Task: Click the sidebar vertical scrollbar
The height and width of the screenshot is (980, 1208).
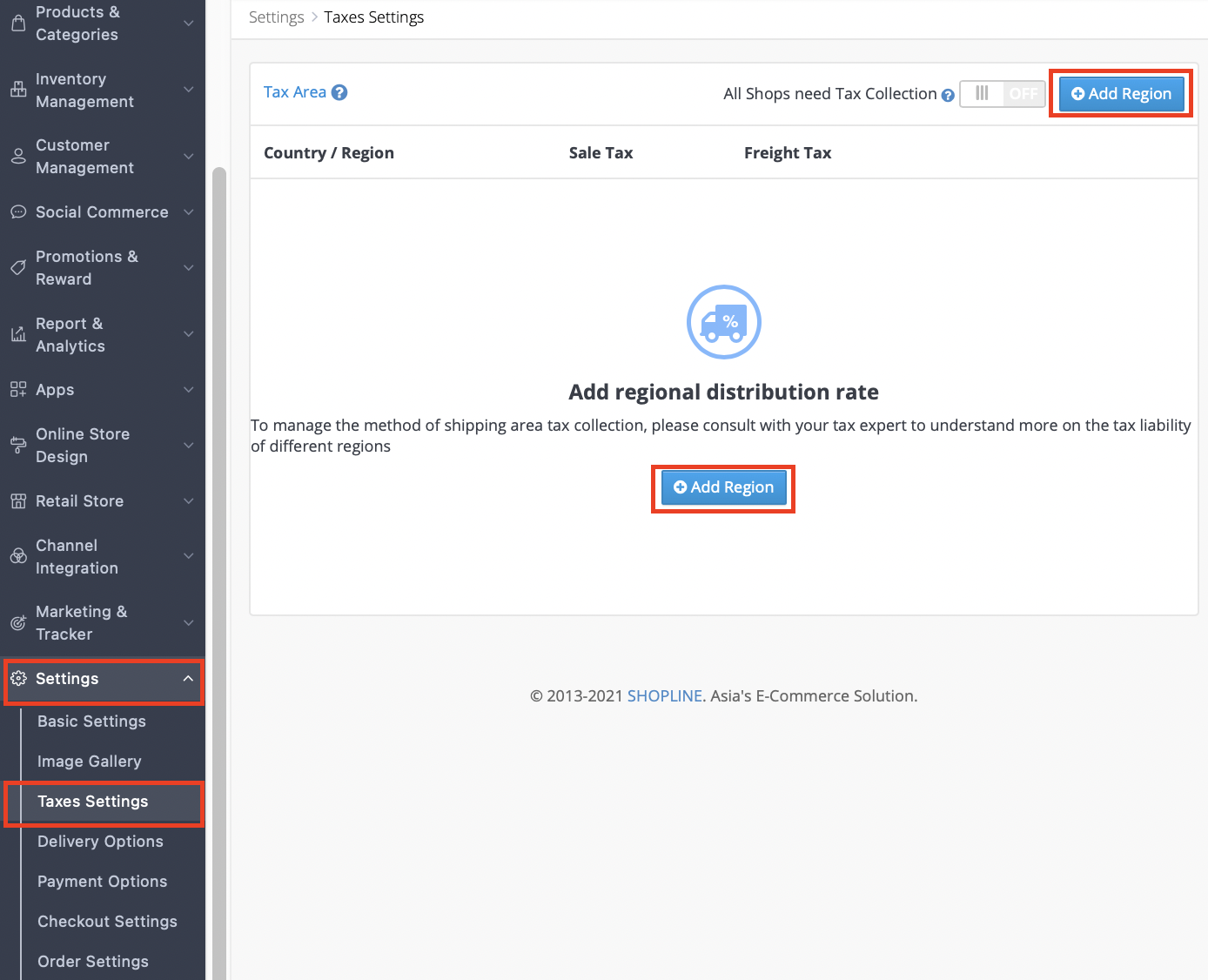Action: pyautogui.click(x=219, y=574)
